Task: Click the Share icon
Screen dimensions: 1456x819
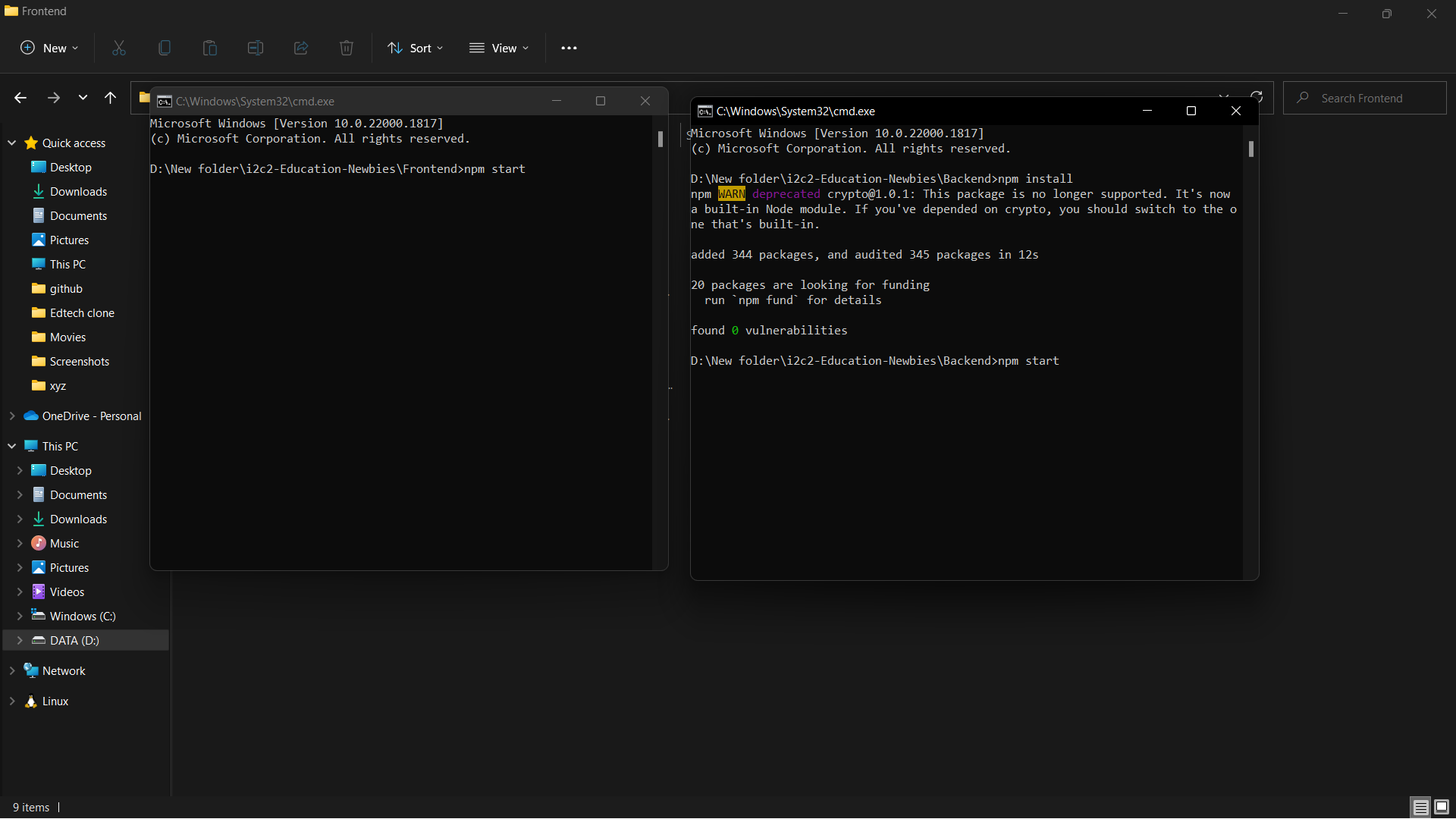Action: 301,48
